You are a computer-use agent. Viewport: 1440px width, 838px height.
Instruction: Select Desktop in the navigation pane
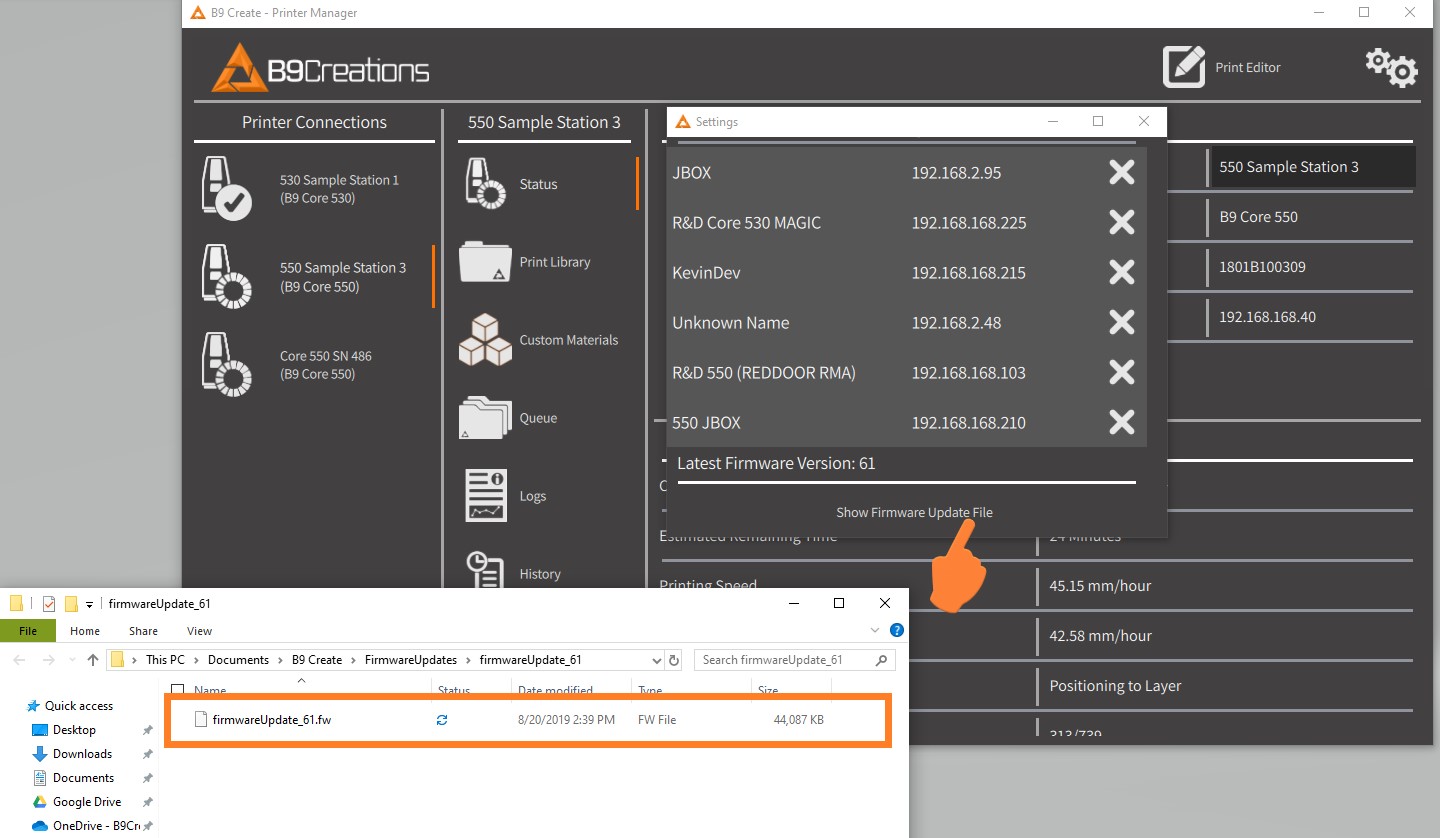tap(74, 730)
